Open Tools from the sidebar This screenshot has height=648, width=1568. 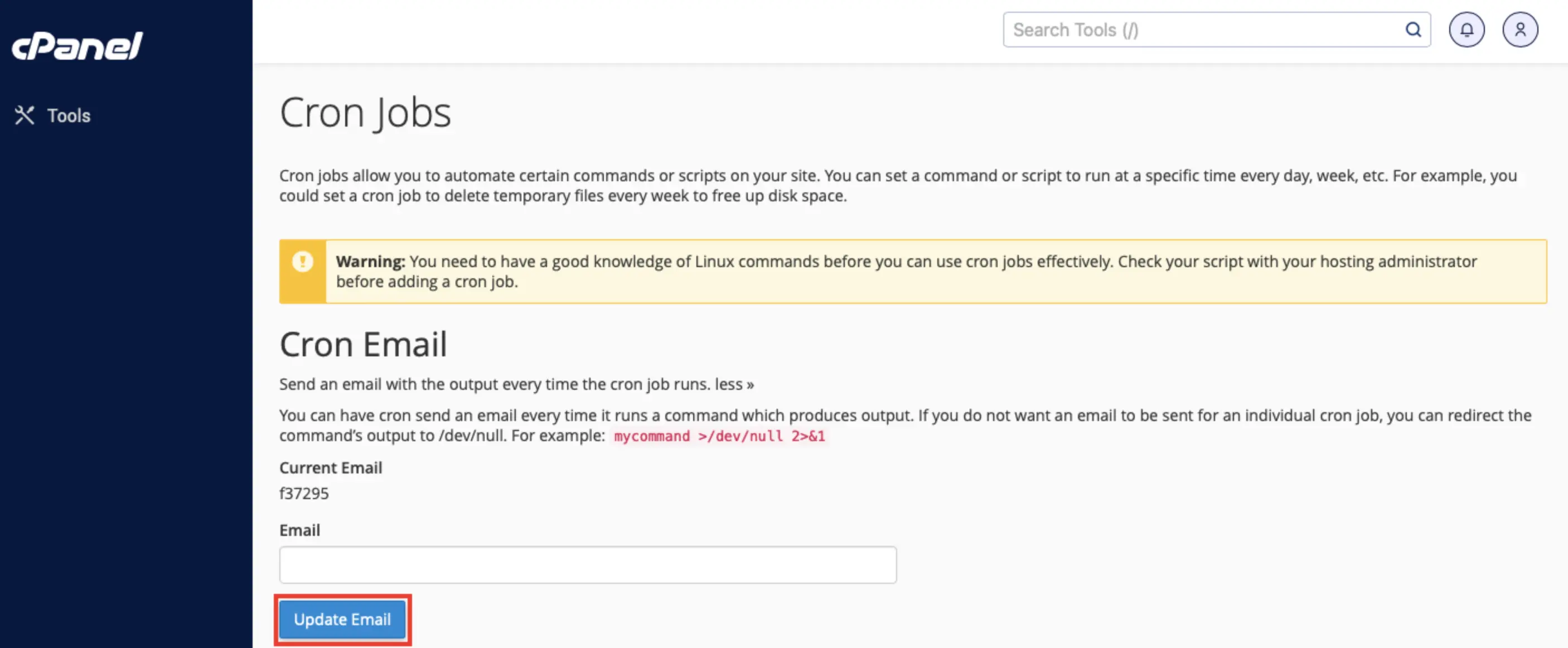coord(53,115)
